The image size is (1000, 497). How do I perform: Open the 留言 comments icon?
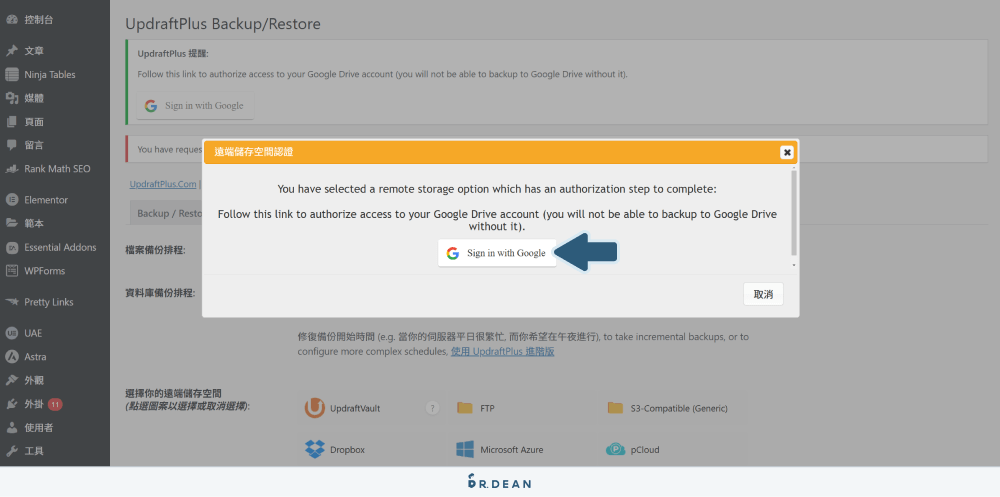[11, 145]
